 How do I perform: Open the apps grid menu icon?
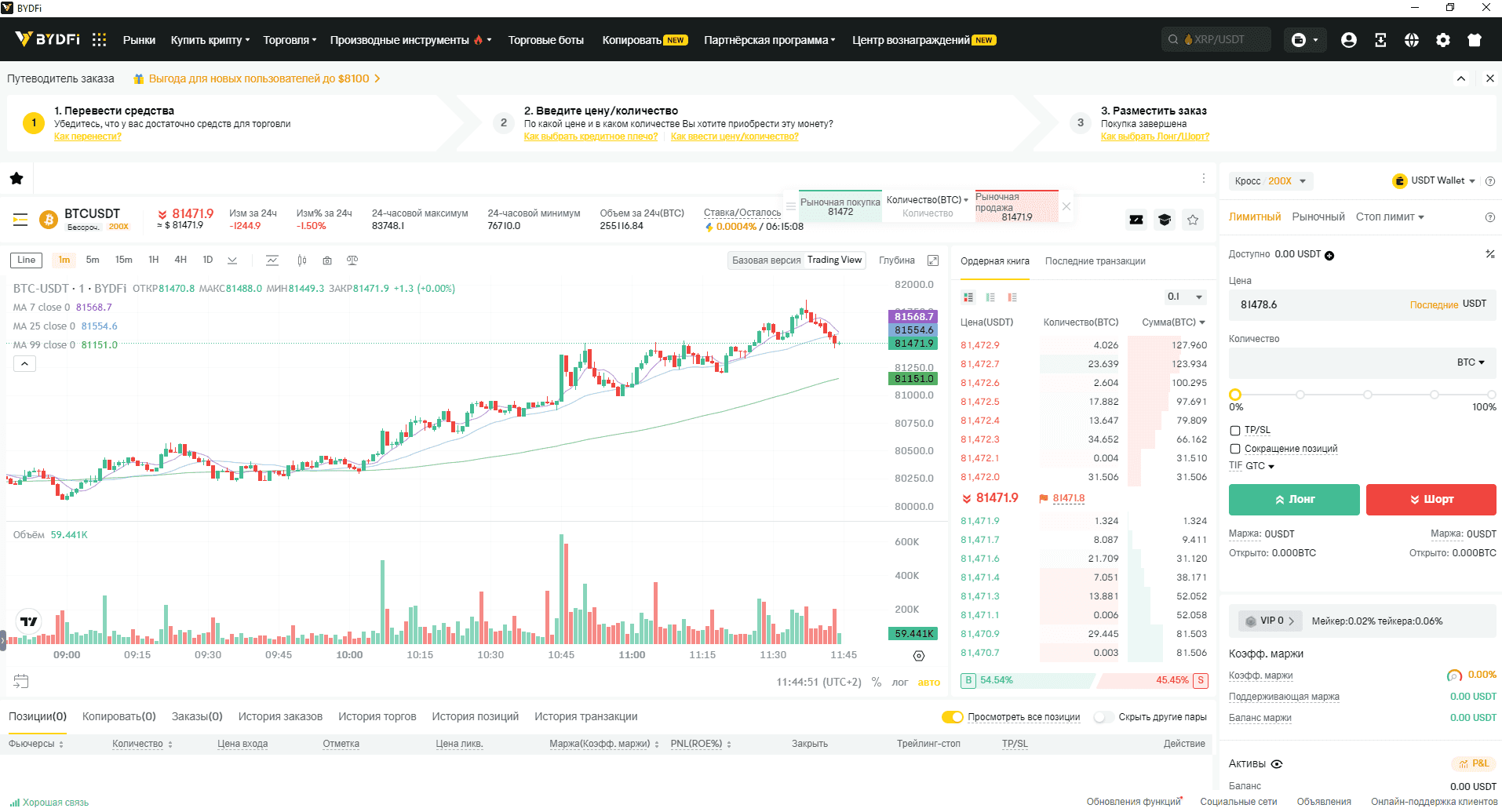pyautogui.click(x=99, y=39)
